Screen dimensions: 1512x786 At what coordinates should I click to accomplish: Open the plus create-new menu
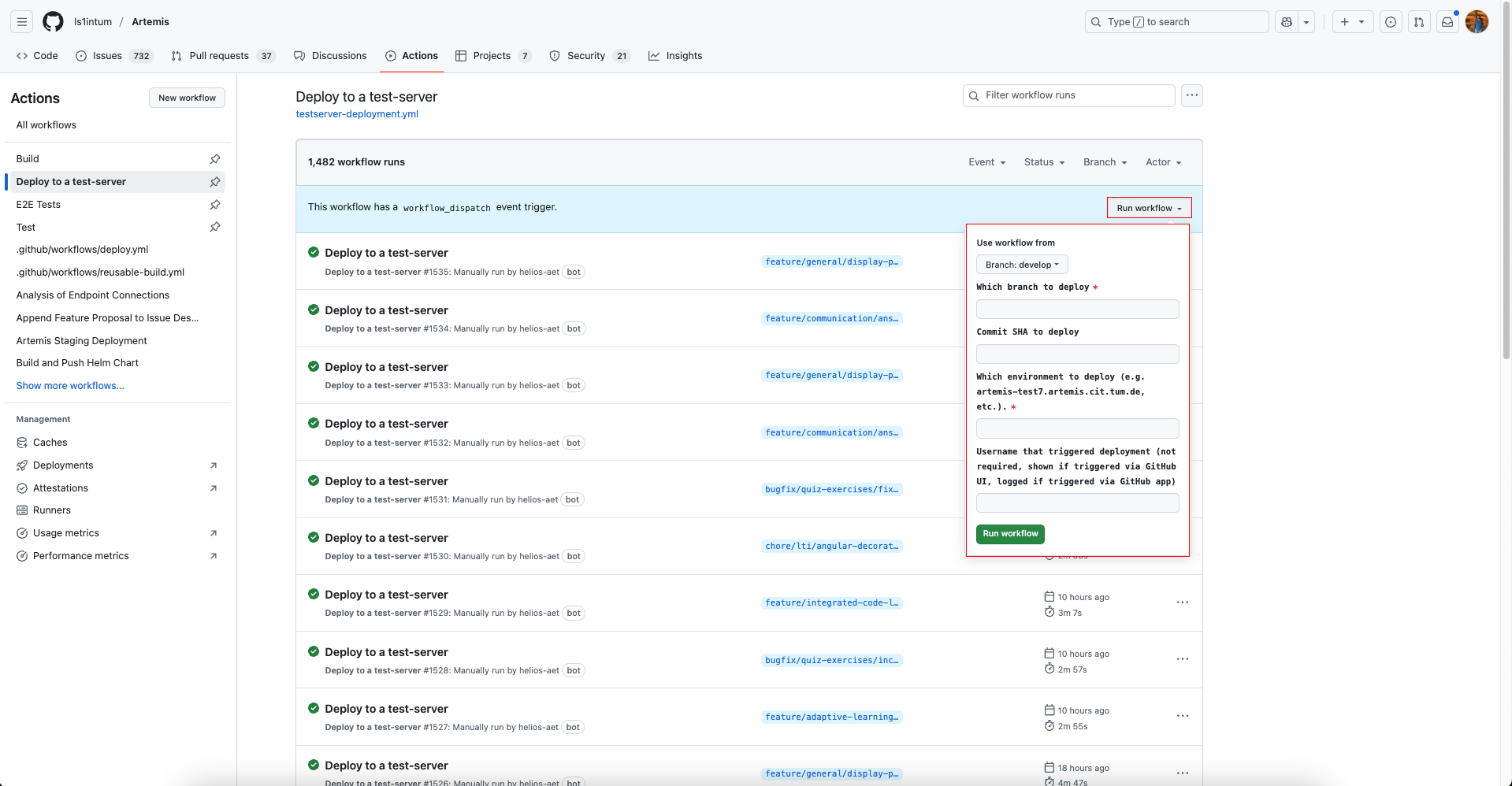[x=1353, y=22]
